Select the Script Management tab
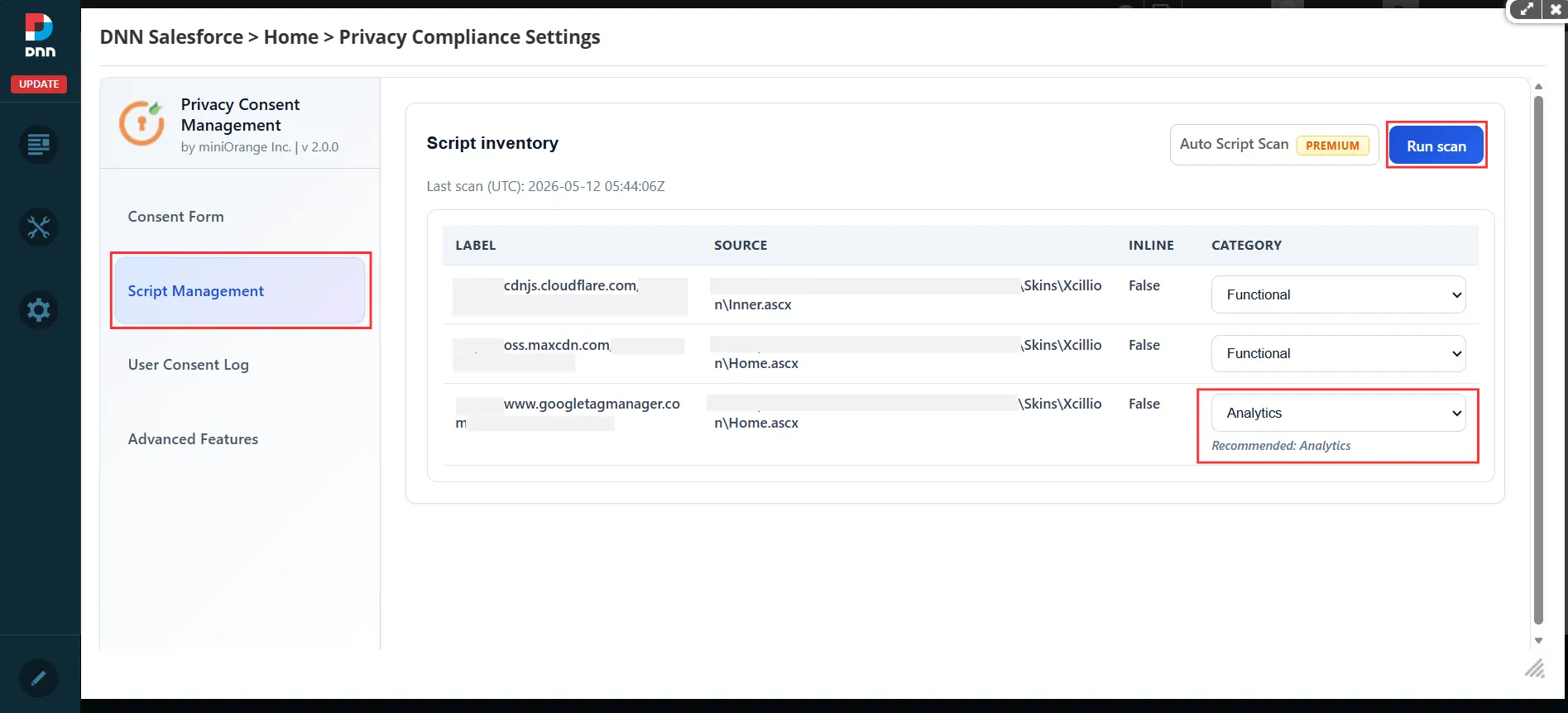 coord(240,290)
